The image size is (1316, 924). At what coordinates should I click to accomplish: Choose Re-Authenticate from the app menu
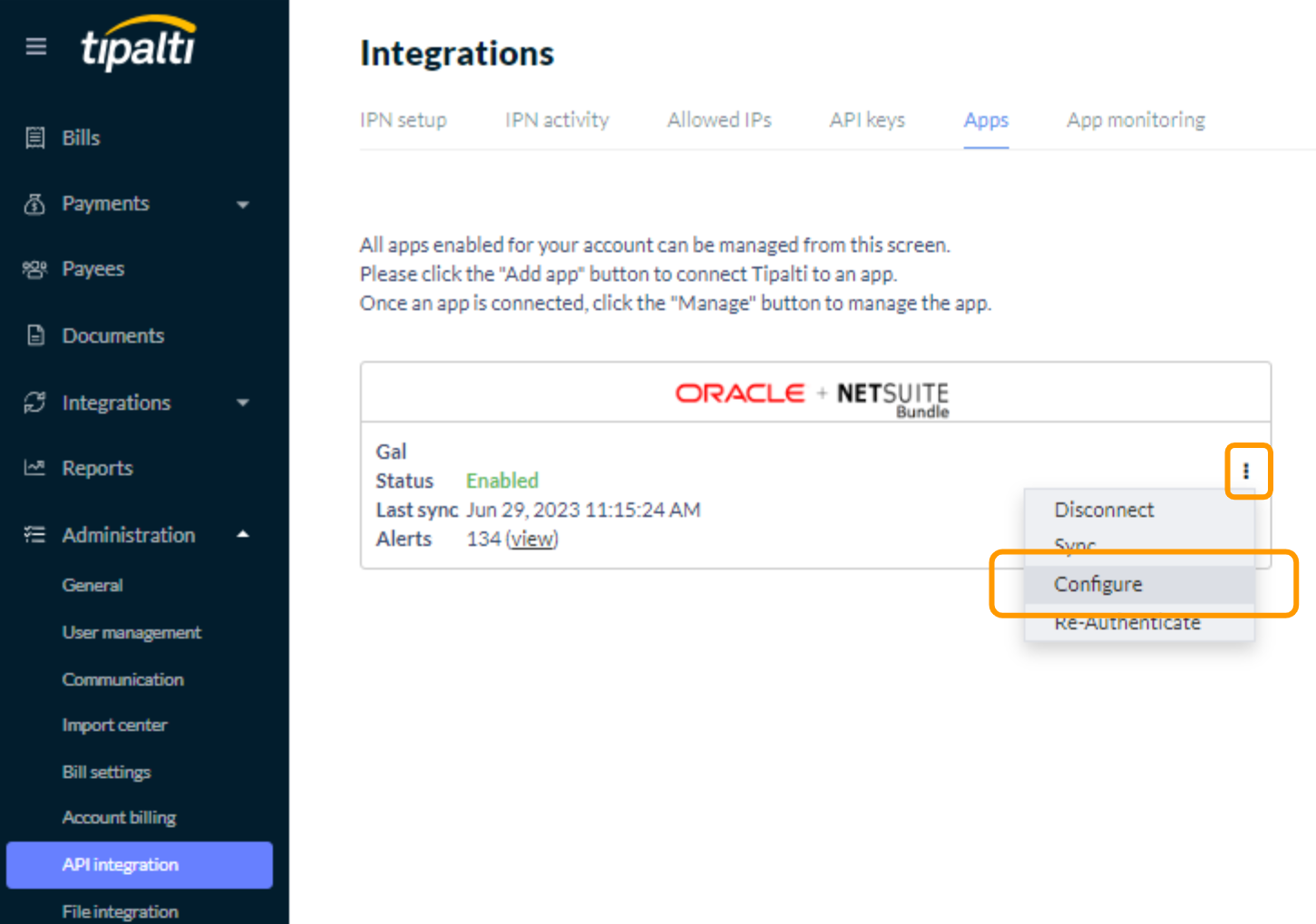coord(1139,624)
